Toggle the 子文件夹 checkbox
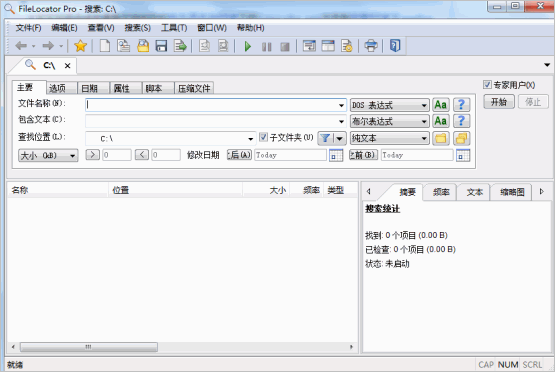This screenshot has height=372, width=555. point(263,137)
